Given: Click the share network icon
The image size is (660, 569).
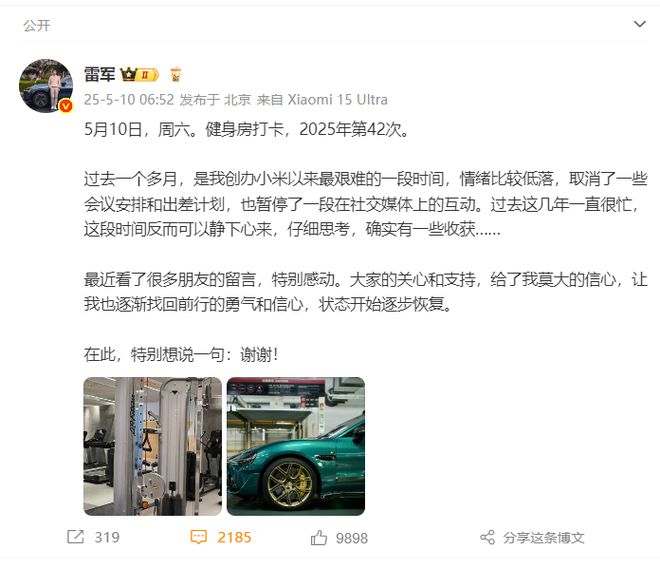Looking at the screenshot, I should point(487,537).
